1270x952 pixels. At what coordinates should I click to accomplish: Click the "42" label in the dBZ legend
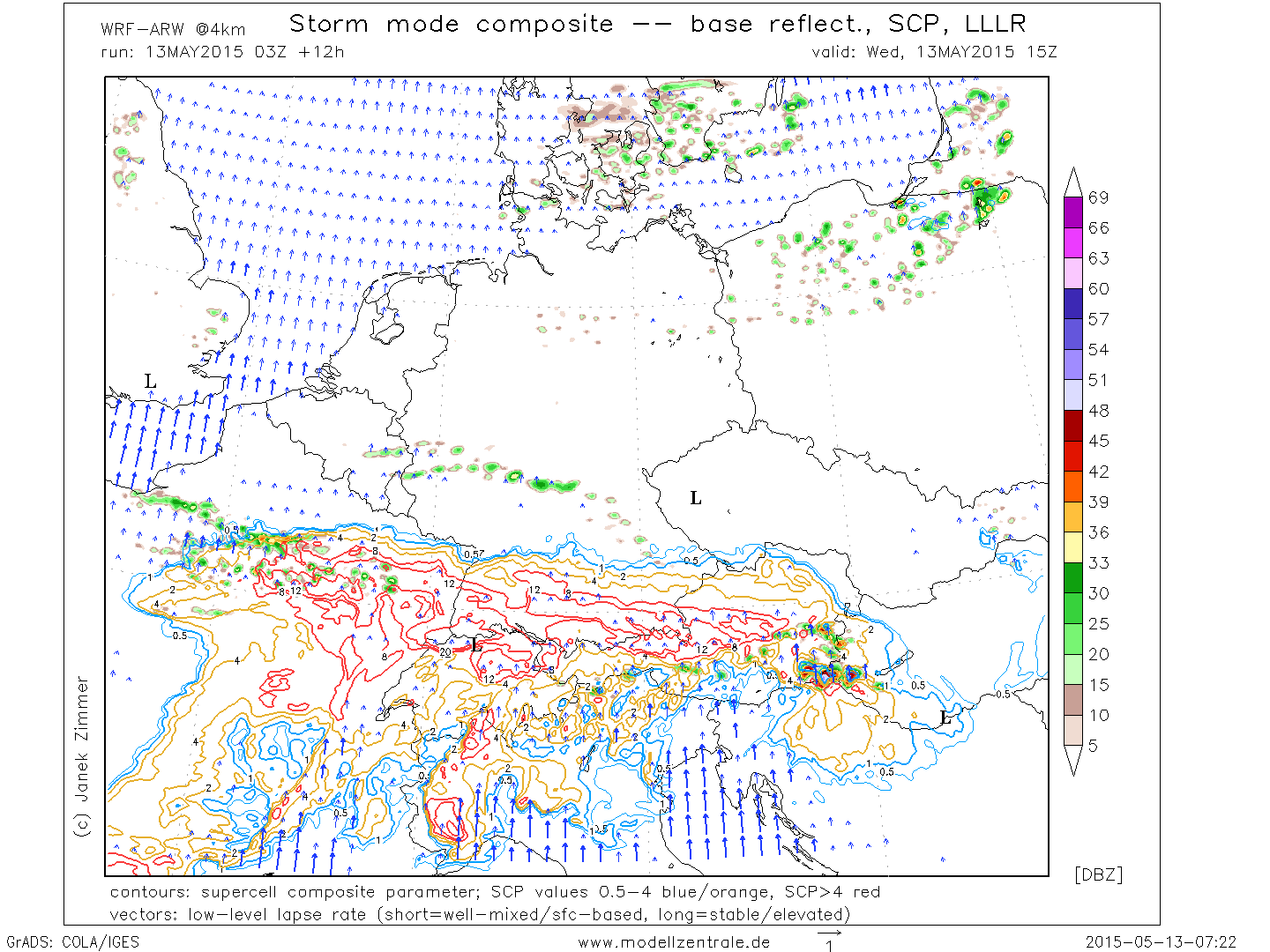1099,472
